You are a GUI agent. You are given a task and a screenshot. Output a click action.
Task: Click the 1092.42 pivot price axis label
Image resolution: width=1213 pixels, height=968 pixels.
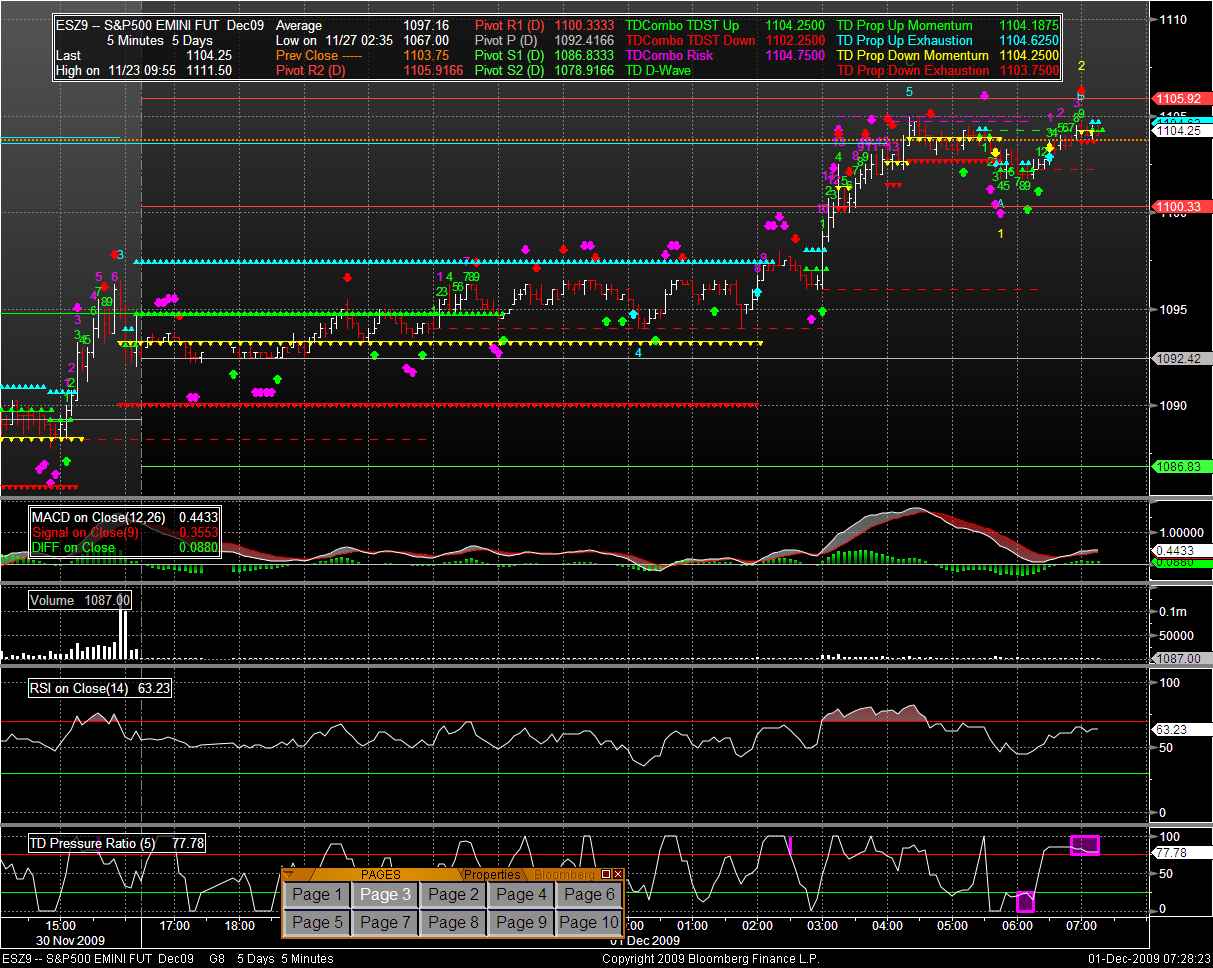1176,358
